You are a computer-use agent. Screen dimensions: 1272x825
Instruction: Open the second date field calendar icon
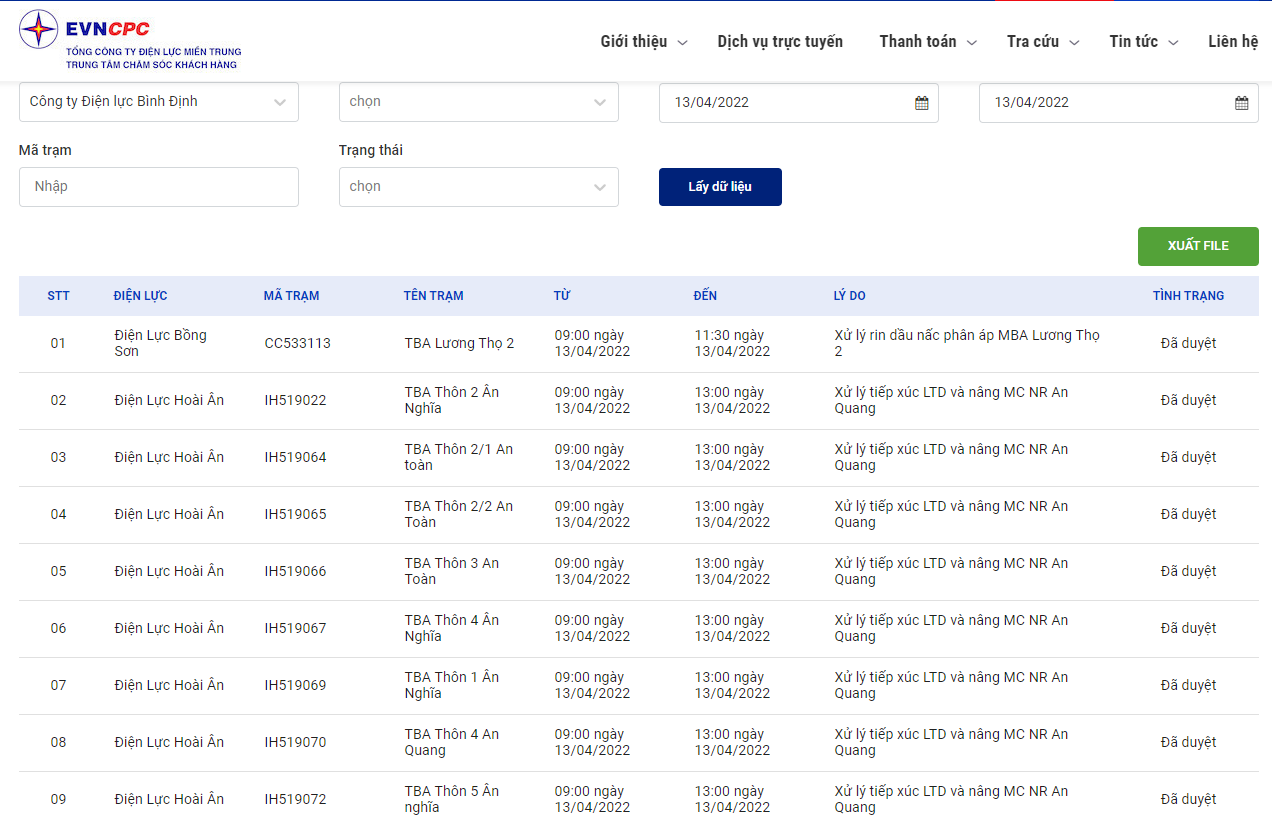[x=1242, y=102]
